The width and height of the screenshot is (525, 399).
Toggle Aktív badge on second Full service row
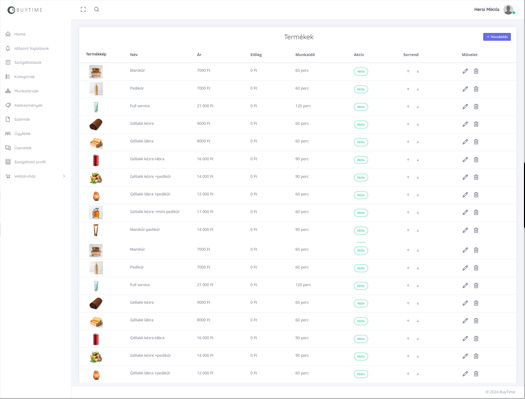[x=361, y=286]
